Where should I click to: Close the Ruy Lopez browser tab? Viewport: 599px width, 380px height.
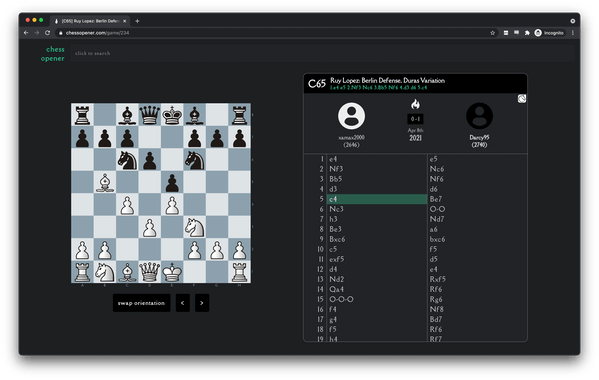tap(125, 21)
